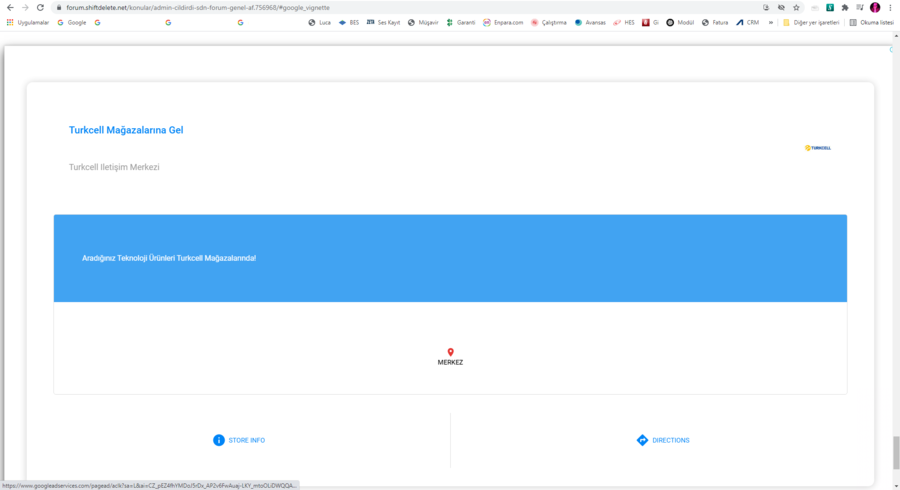Click the vertical page scrollbar thumb
Viewport: 900px width, 490px height.
click(896, 453)
